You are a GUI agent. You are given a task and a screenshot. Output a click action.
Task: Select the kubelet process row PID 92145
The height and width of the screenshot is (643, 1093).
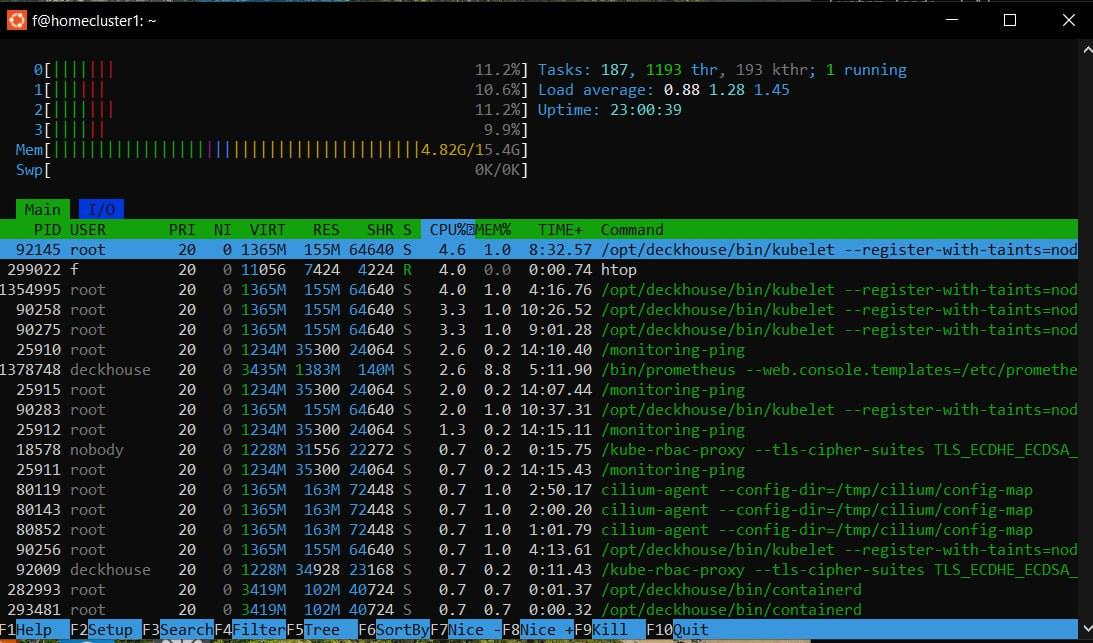(x=539, y=250)
